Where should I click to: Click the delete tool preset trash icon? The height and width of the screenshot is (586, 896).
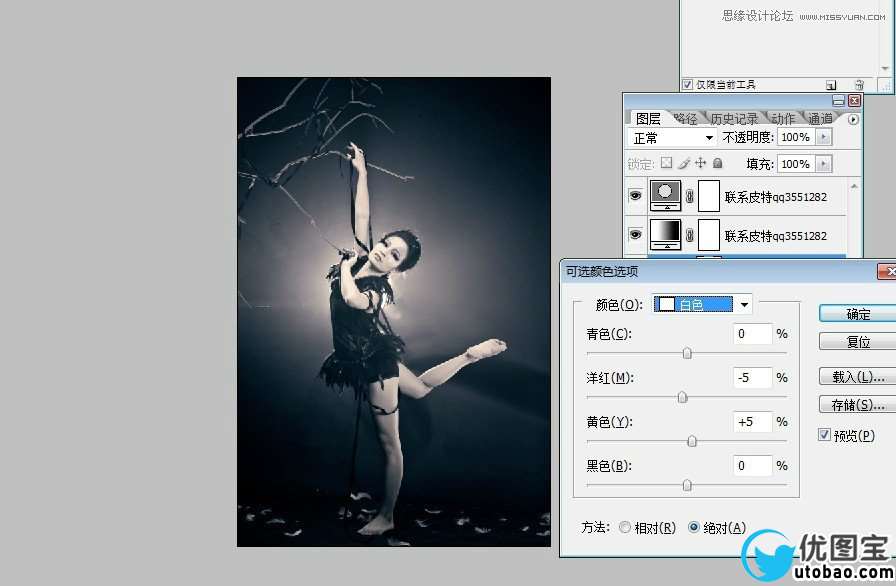click(859, 85)
